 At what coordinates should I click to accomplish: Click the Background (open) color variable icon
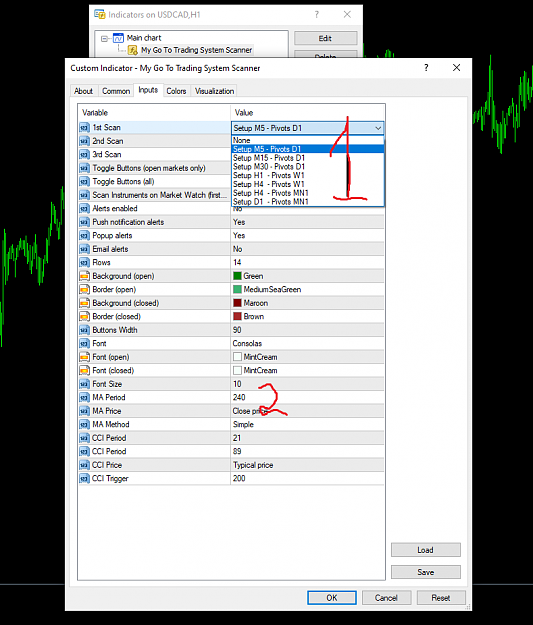pos(84,276)
